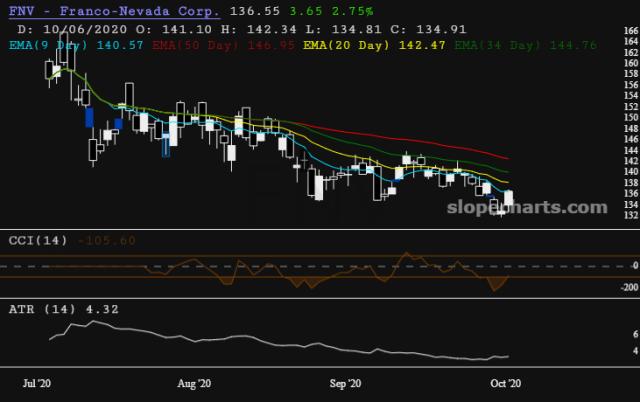The image size is (640, 402).
Task: Click the CCI(14) indicator label
Action: 39,241
